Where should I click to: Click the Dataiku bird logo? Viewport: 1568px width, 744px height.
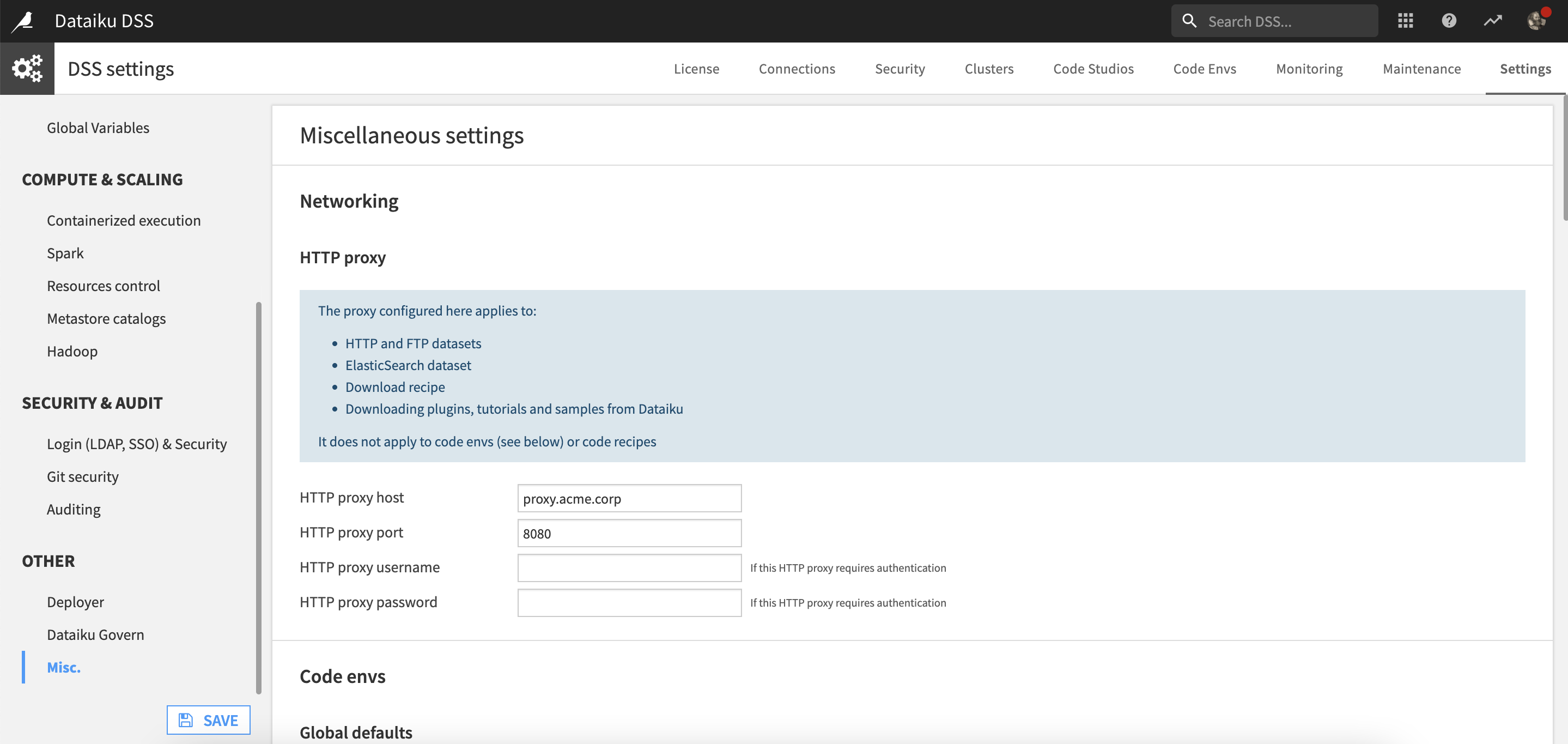click(x=23, y=21)
